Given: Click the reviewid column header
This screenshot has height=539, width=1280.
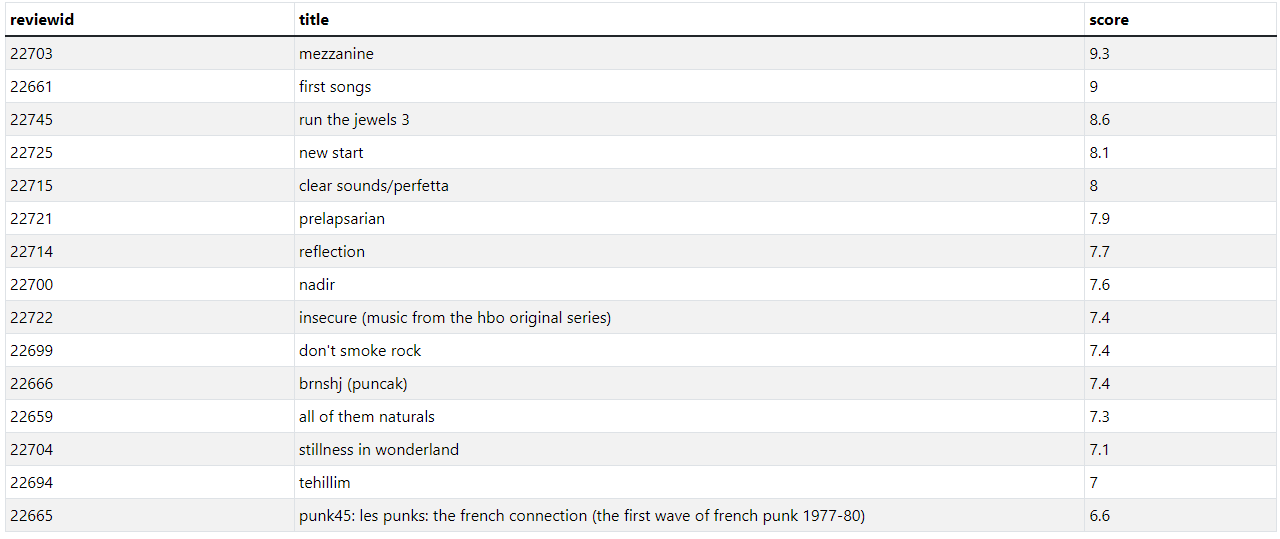Looking at the screenshot, I should click(150, 19).
